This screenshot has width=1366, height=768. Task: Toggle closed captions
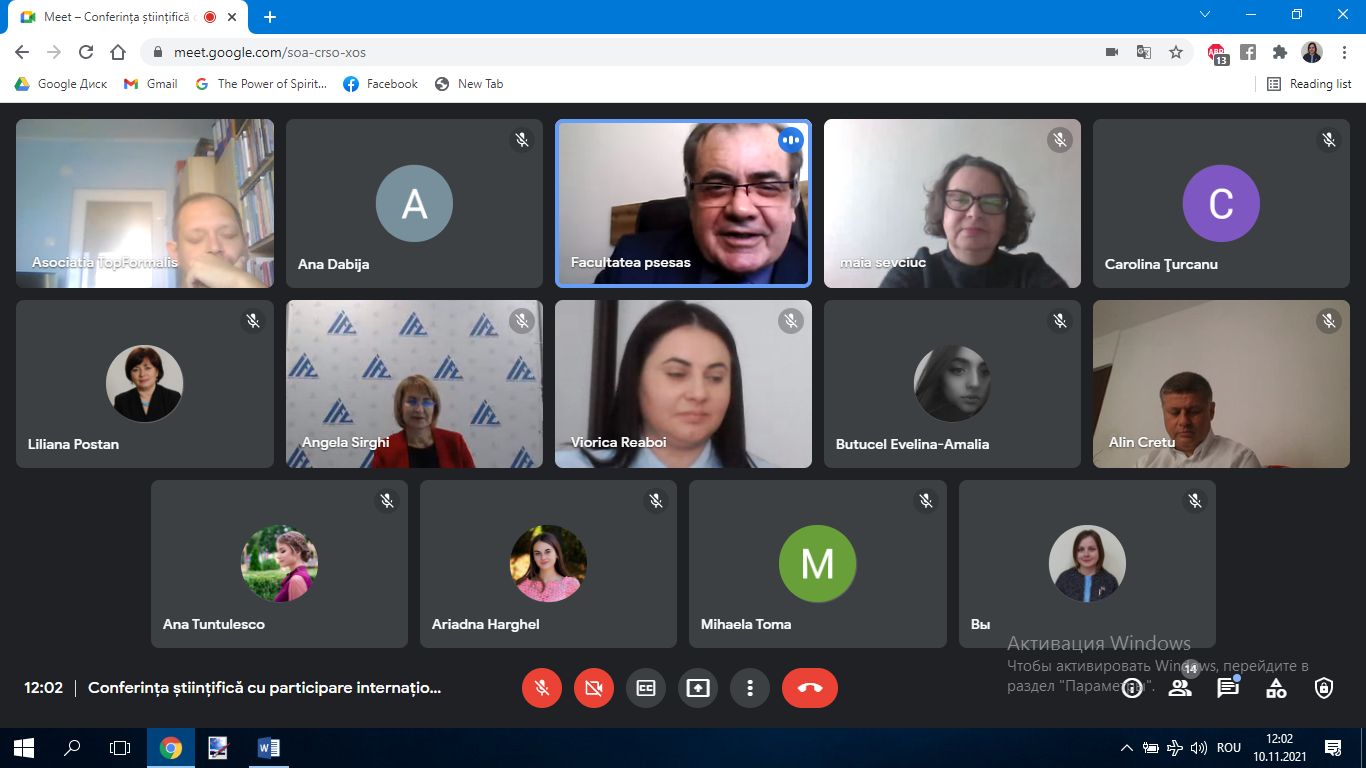[646, 688]
